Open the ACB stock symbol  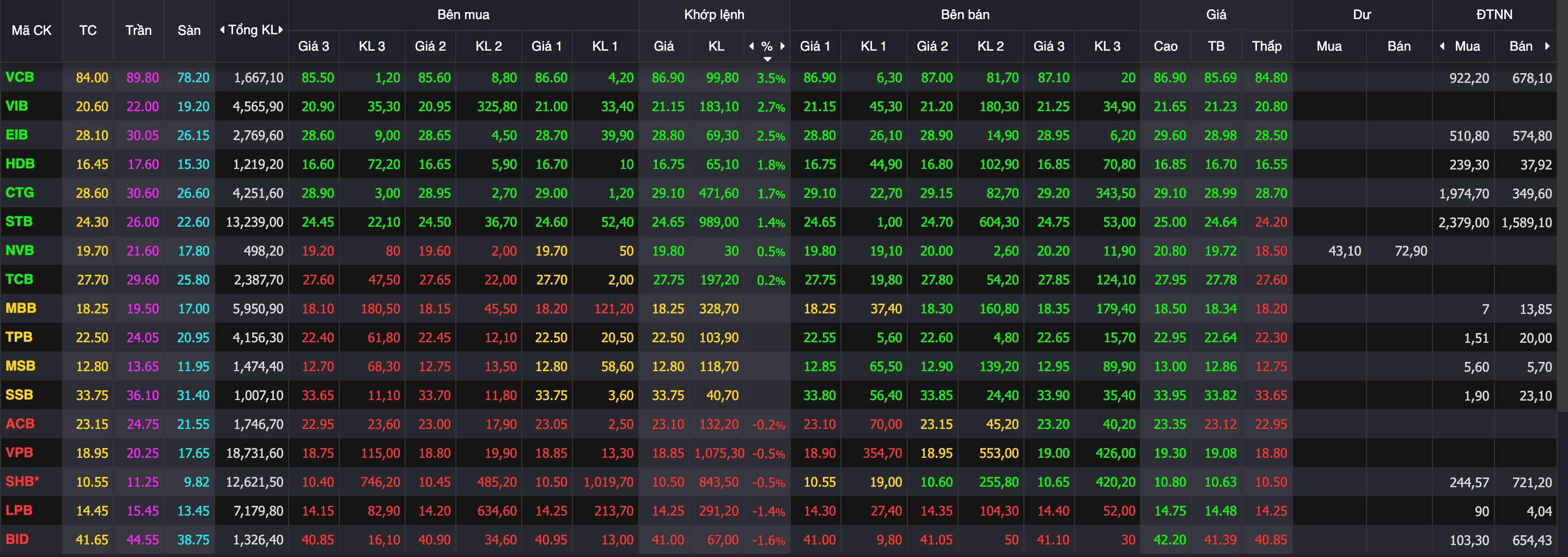click(20, 423)
